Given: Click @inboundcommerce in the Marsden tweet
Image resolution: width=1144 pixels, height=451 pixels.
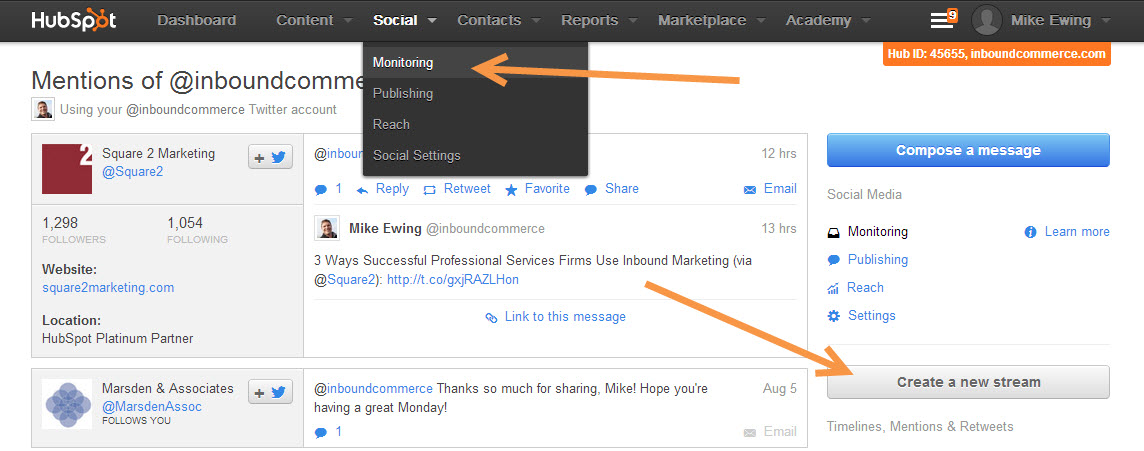Looking at the screenshot, I should [374, 389].
